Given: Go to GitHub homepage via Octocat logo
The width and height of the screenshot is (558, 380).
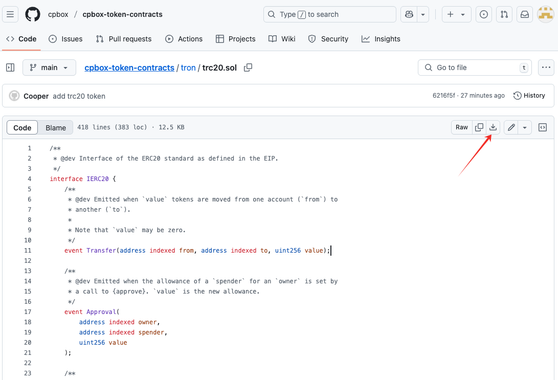Looking at the screenshot, I should [x=32, y=14].
